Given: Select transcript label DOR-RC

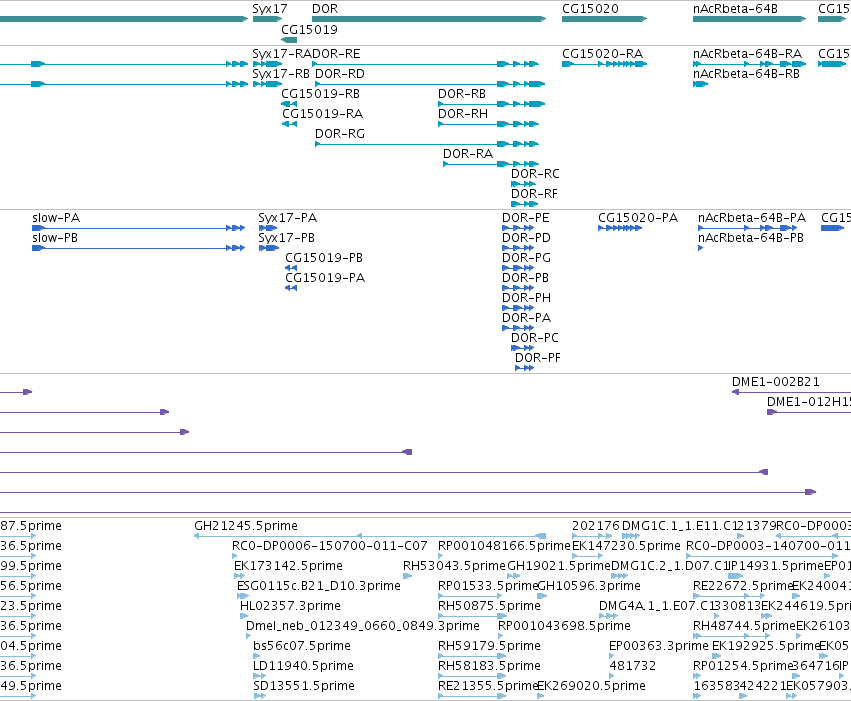Looking at the screenshot, I should pos(535,174).
